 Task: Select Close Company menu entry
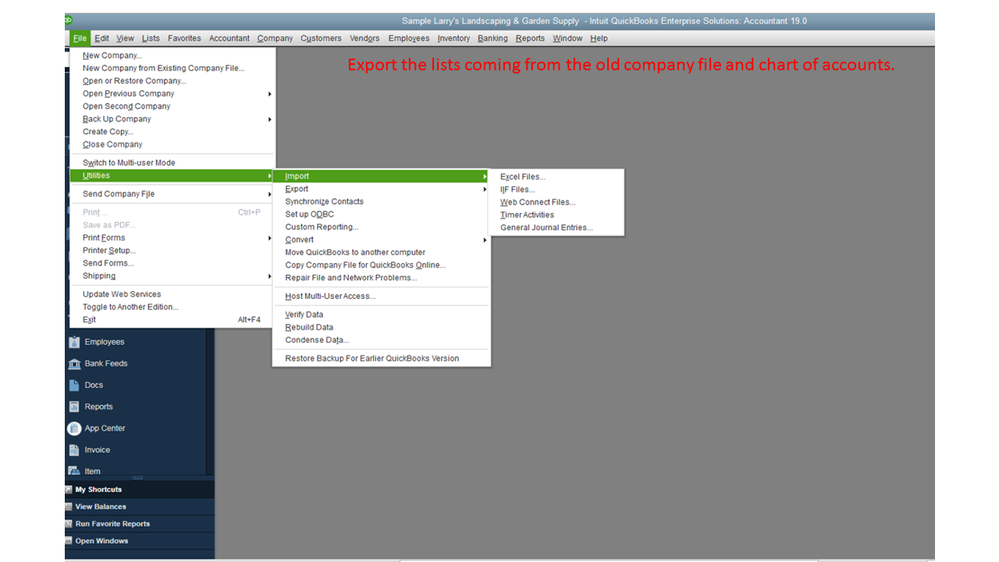112,145
